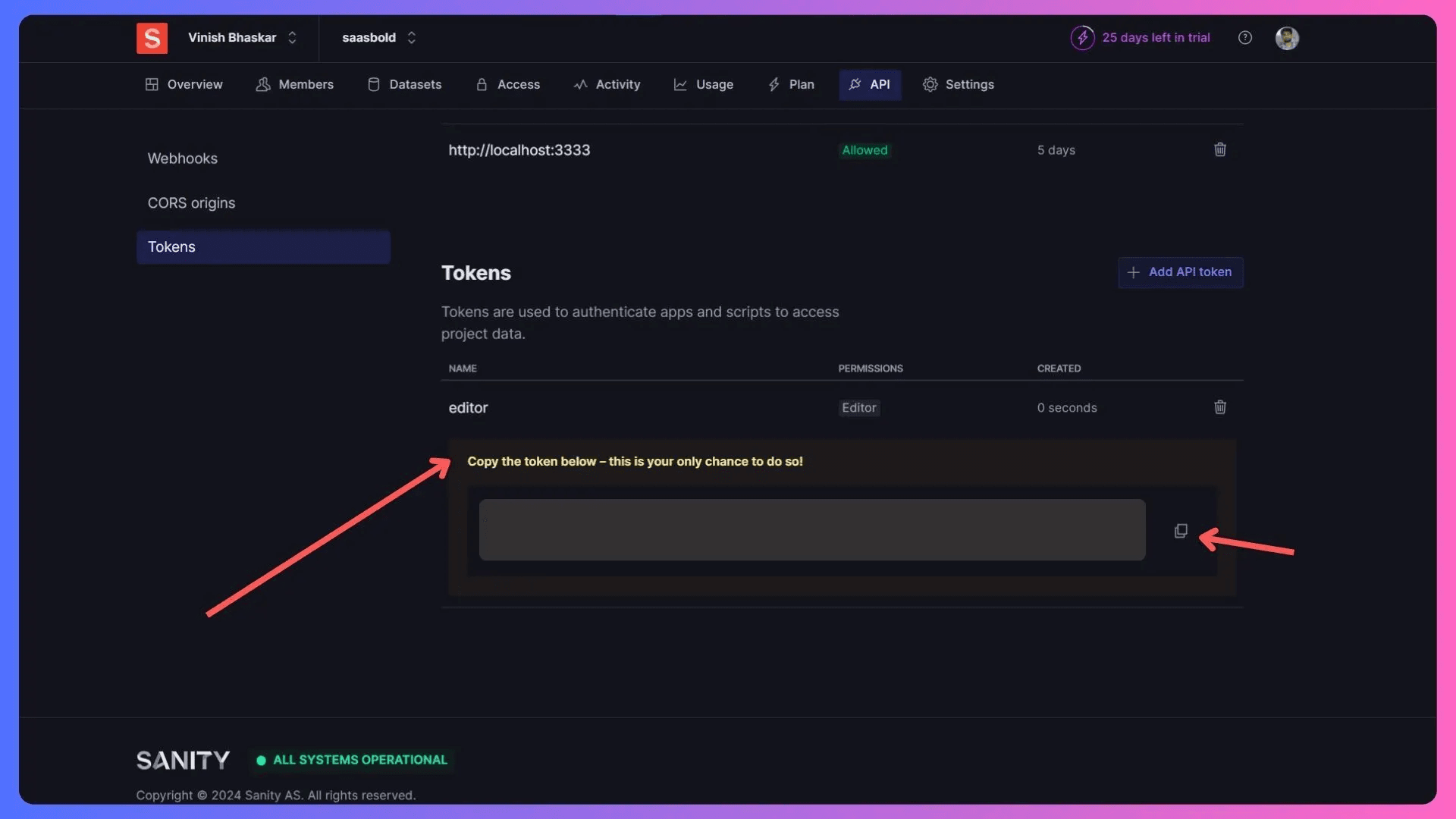Select the CORS origins sidebar item
The image size is (1456, 819).
tap(191, 203)
